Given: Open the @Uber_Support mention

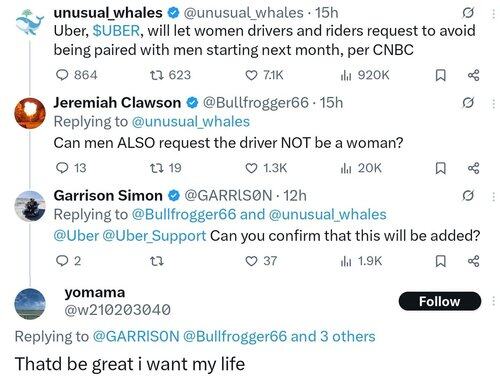Looking at the screenshot, I should coord(154,236).
